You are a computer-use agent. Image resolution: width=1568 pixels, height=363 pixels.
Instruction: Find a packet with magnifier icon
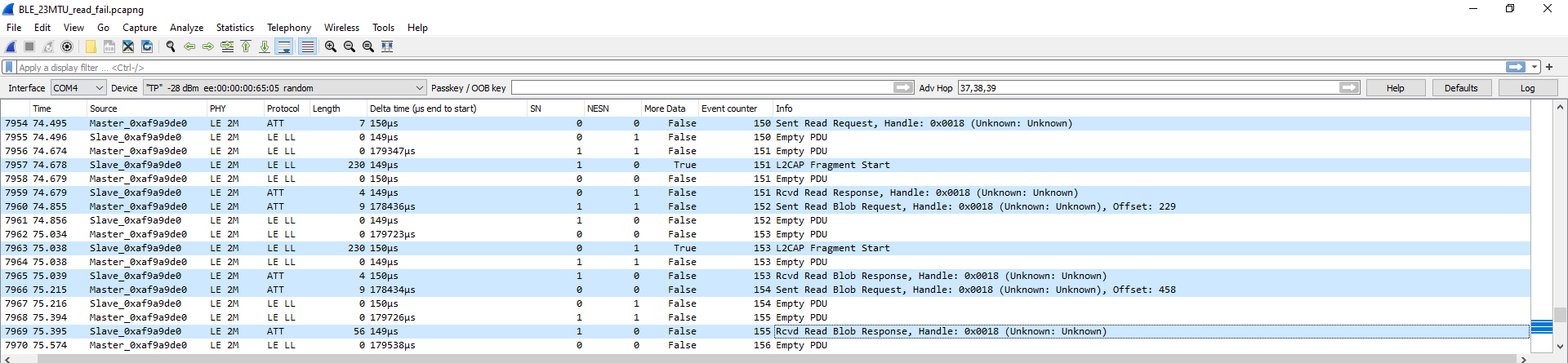click(x=171, y=46)
